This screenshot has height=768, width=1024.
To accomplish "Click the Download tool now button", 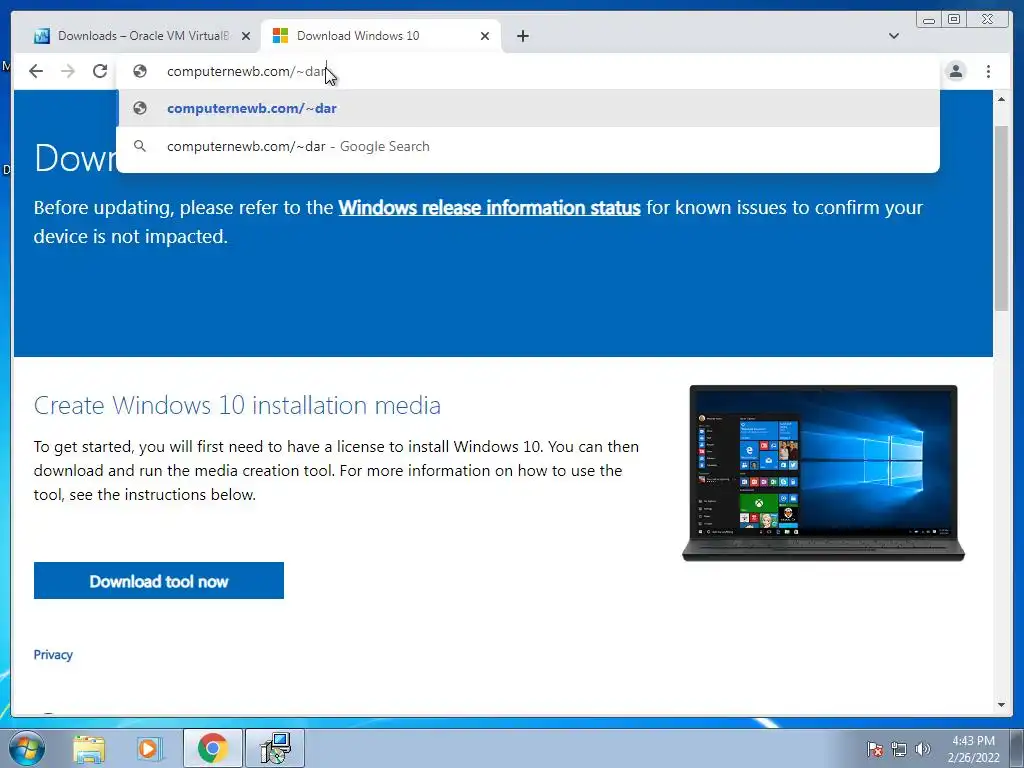I will [x=159, y=581].
